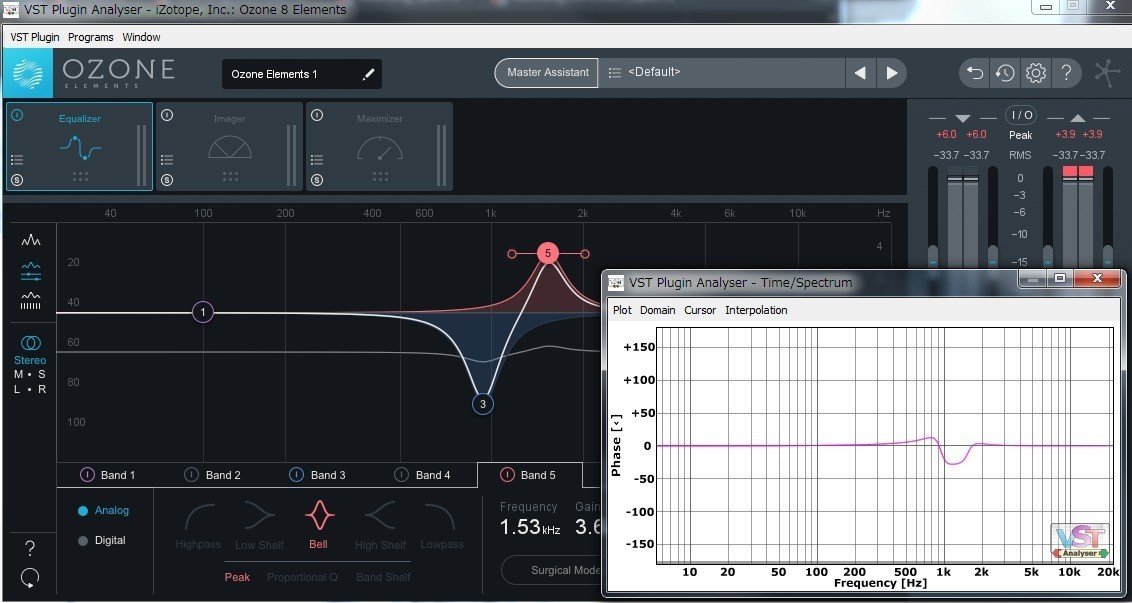1132x603 pixels.
Task: Click the Maximizer module drag handle dots
Action: [380, 176]
